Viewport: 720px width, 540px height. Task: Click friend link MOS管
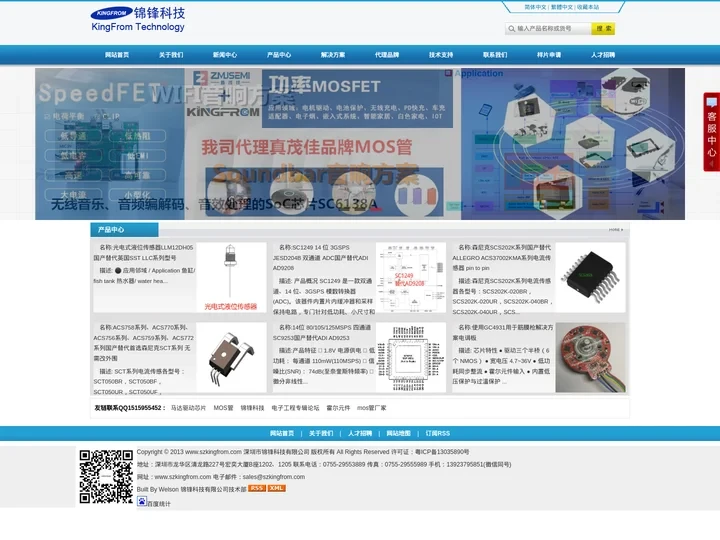click(223, 408)
